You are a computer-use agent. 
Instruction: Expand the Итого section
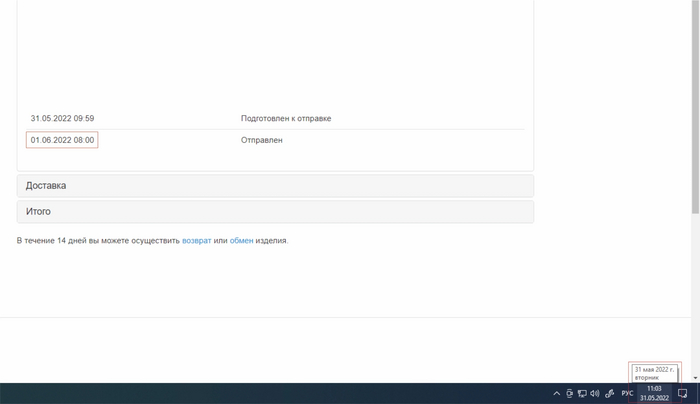(x=275, y=212)
